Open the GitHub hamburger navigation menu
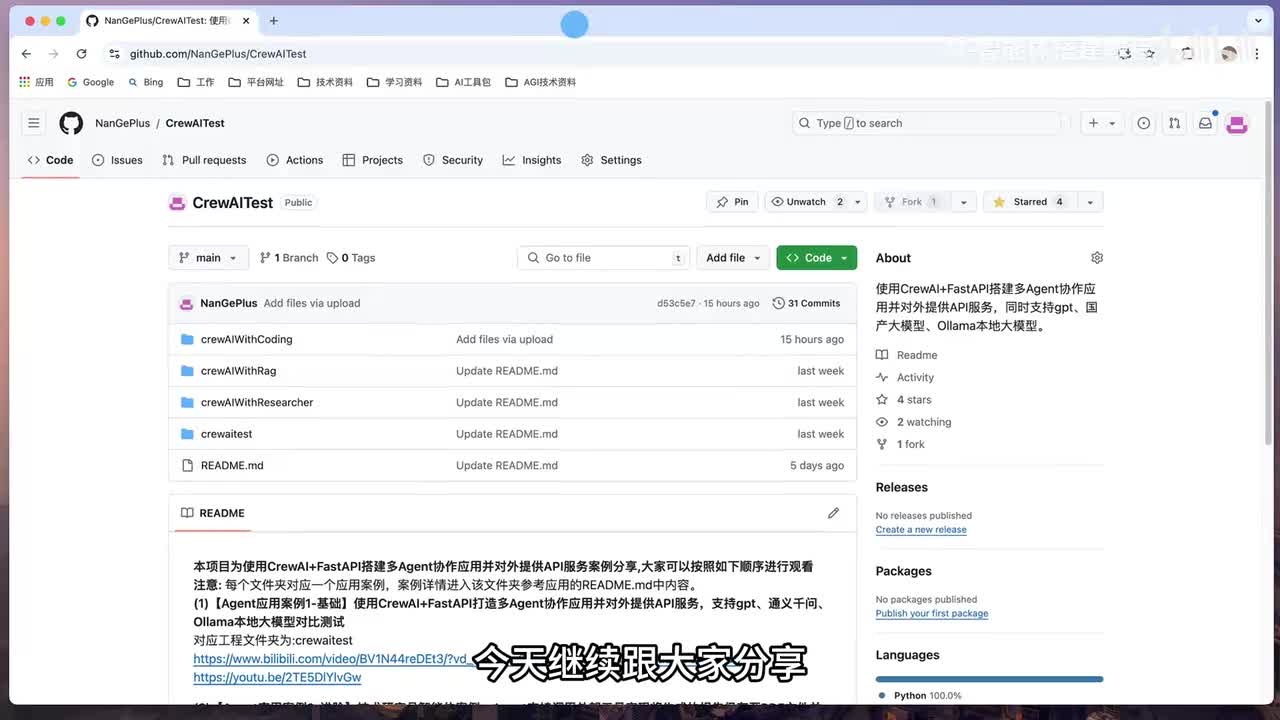Viewport: 1280px width, 720px height. (x=34, y=123)
